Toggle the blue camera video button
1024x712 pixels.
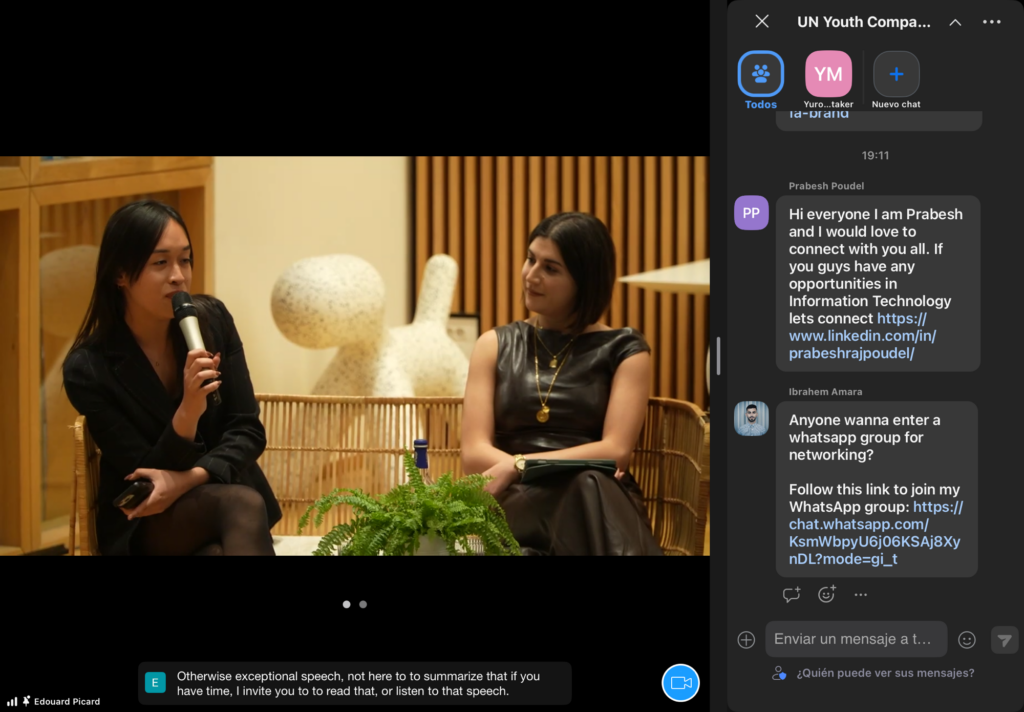point(681,682)
